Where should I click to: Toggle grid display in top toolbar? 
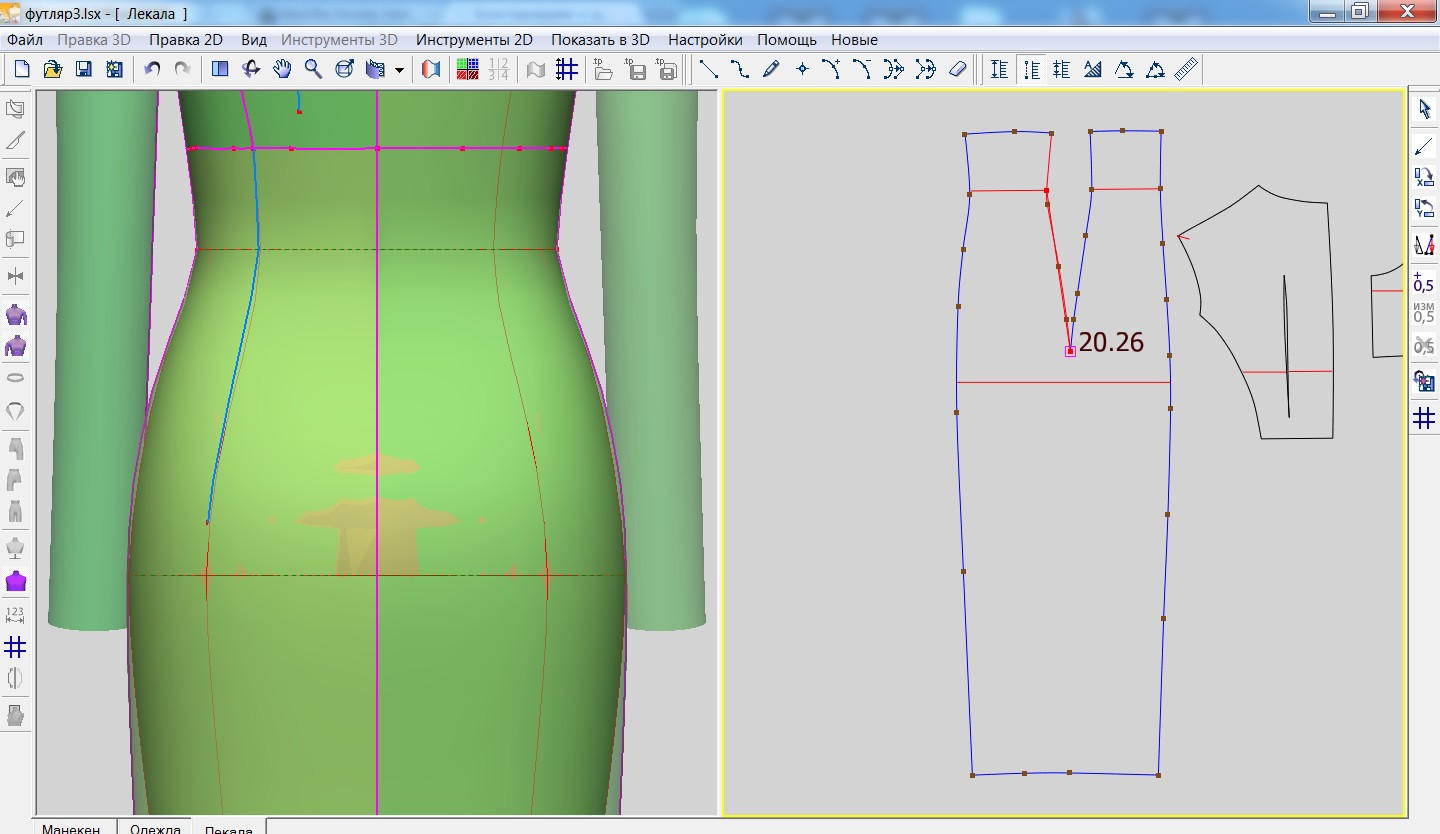click(567, 69)
